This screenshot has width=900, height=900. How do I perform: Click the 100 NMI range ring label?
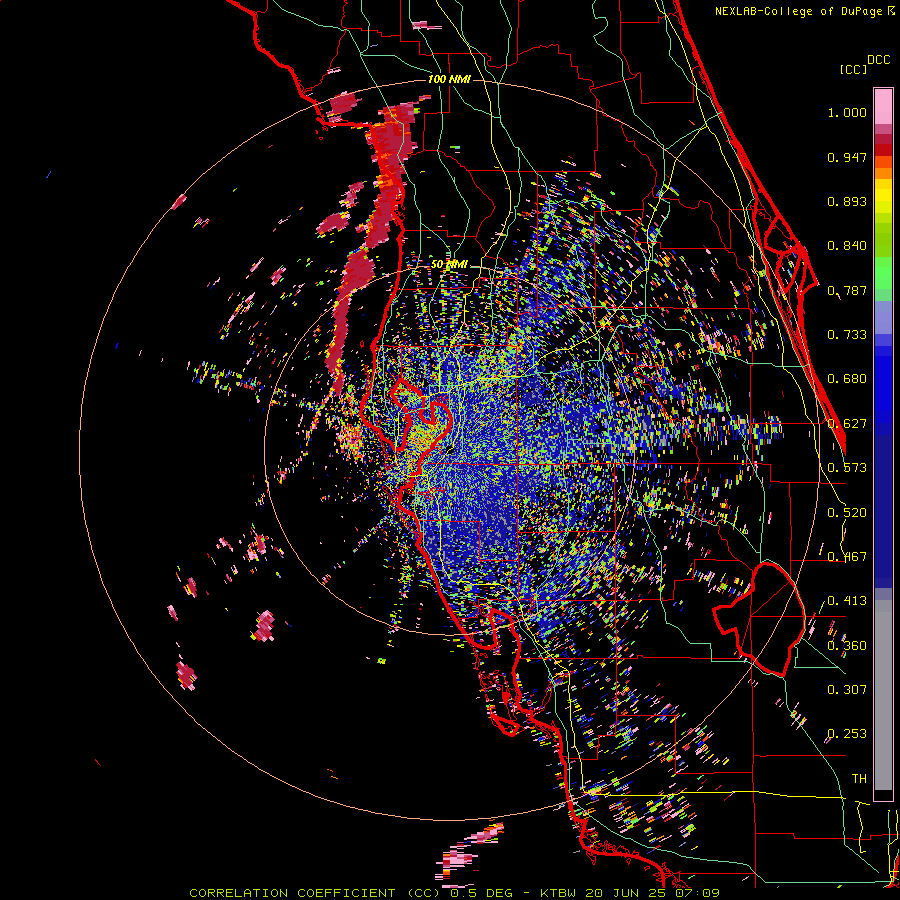click(449, 79)
